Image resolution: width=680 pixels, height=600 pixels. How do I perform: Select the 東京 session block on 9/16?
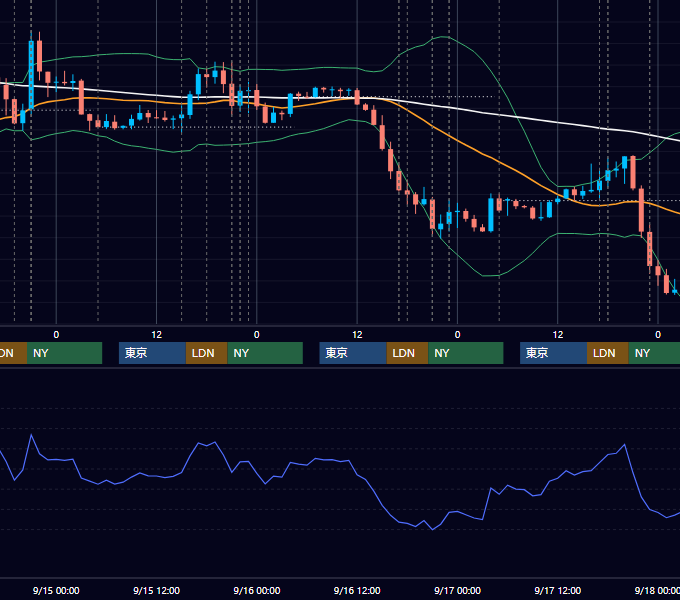click(x=353, y=353)
